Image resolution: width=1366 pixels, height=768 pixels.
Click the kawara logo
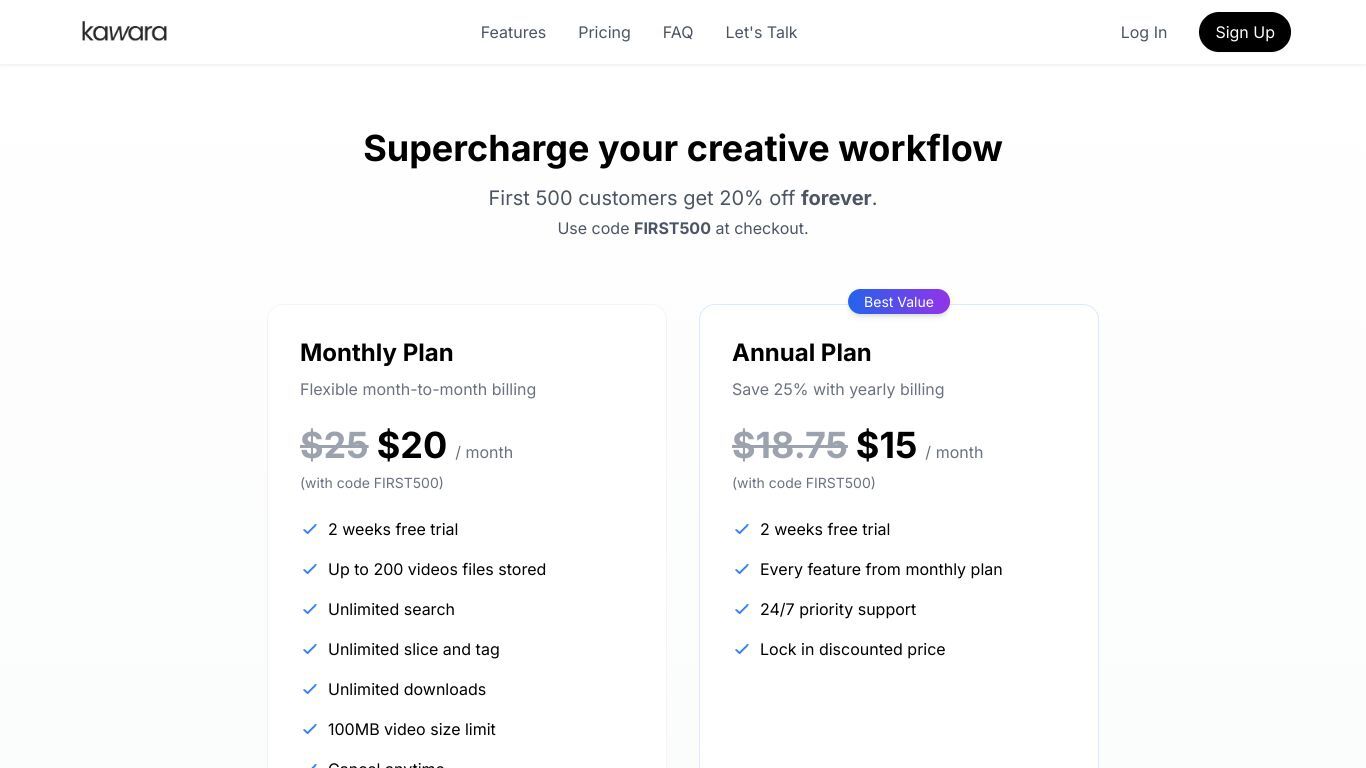(x=124, y=32)
